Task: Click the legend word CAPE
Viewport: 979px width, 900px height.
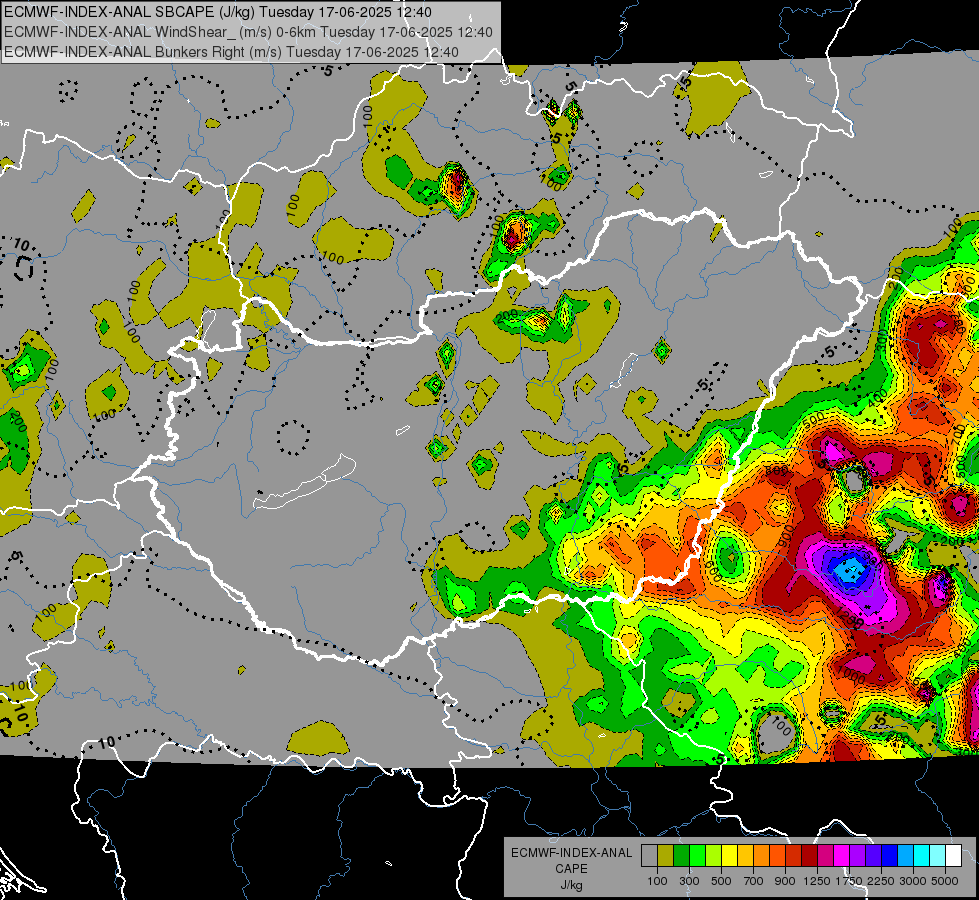Action: point(571,869)
